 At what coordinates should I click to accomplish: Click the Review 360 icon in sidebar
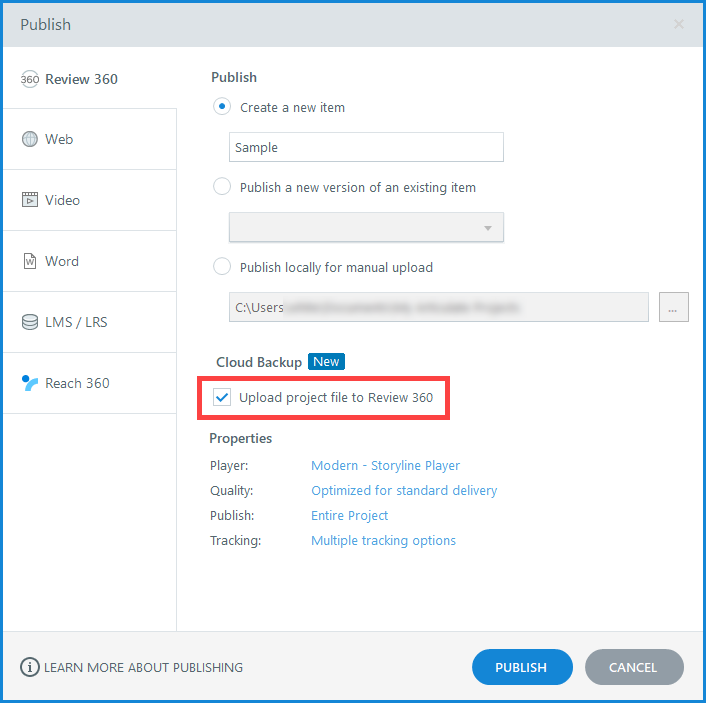pos(30,79)
